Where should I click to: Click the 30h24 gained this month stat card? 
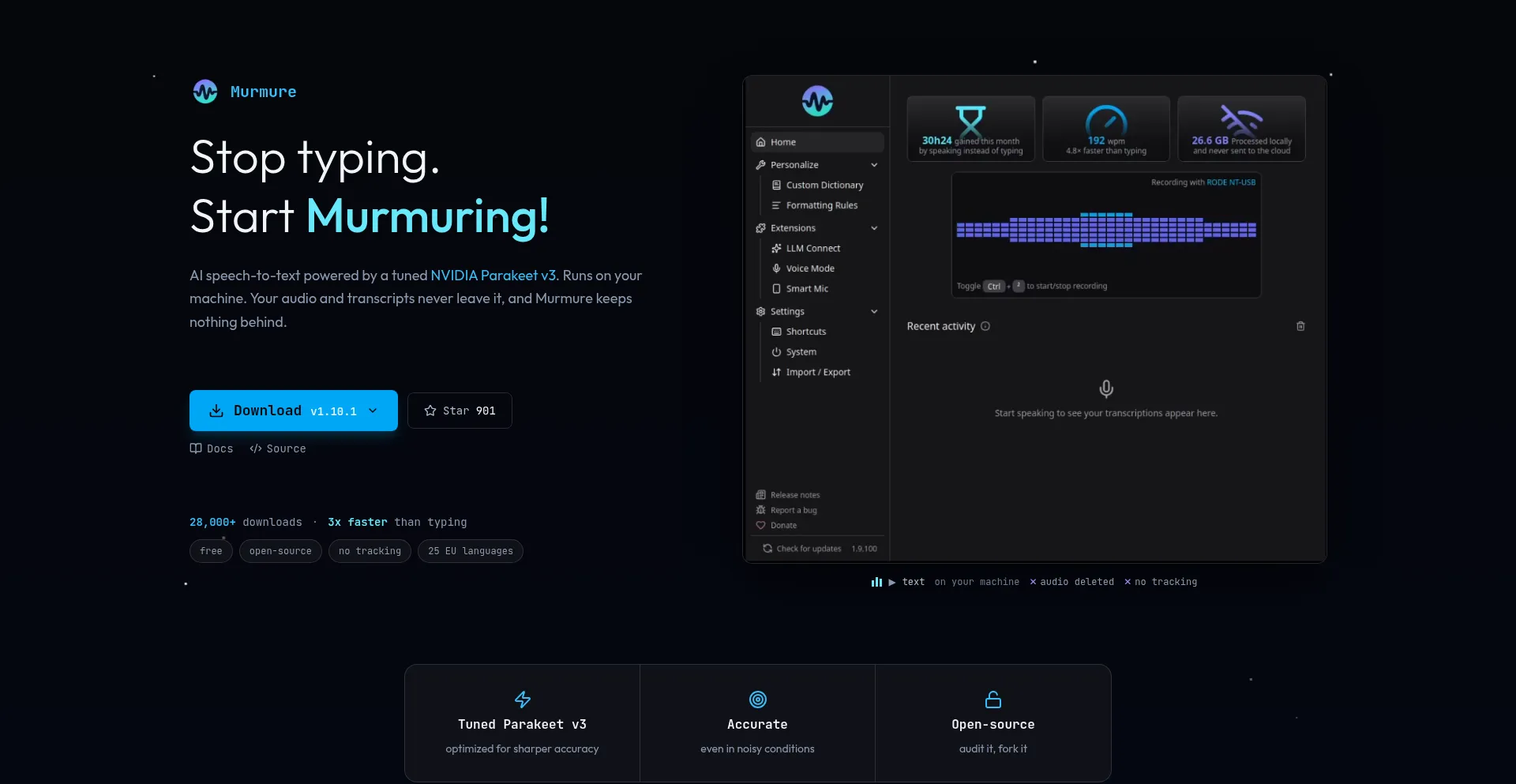pos(970,129)
